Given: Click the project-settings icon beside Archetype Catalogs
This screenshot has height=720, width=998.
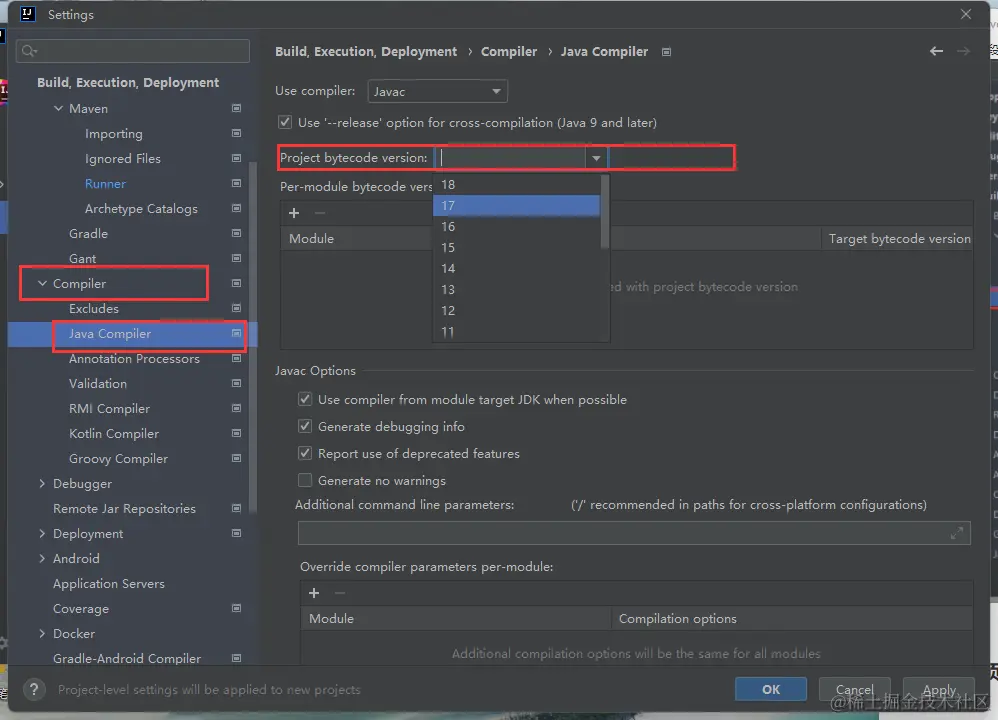Looking at the screenshot, I should click(236, 208).
